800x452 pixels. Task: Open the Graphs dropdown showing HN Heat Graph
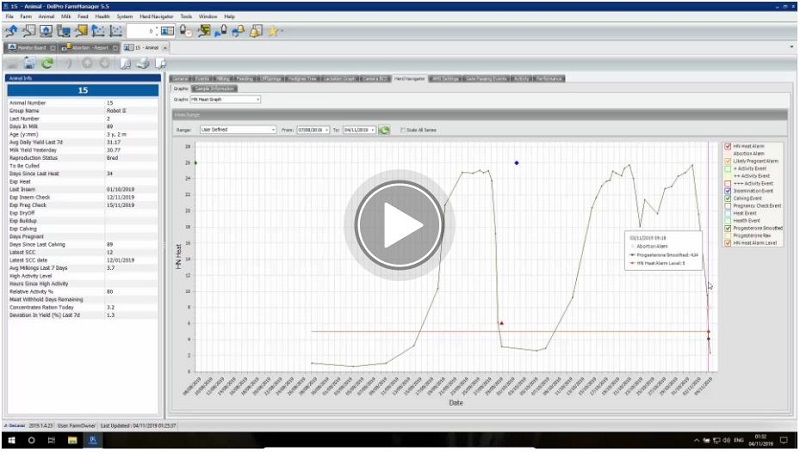tap(227, 99)
